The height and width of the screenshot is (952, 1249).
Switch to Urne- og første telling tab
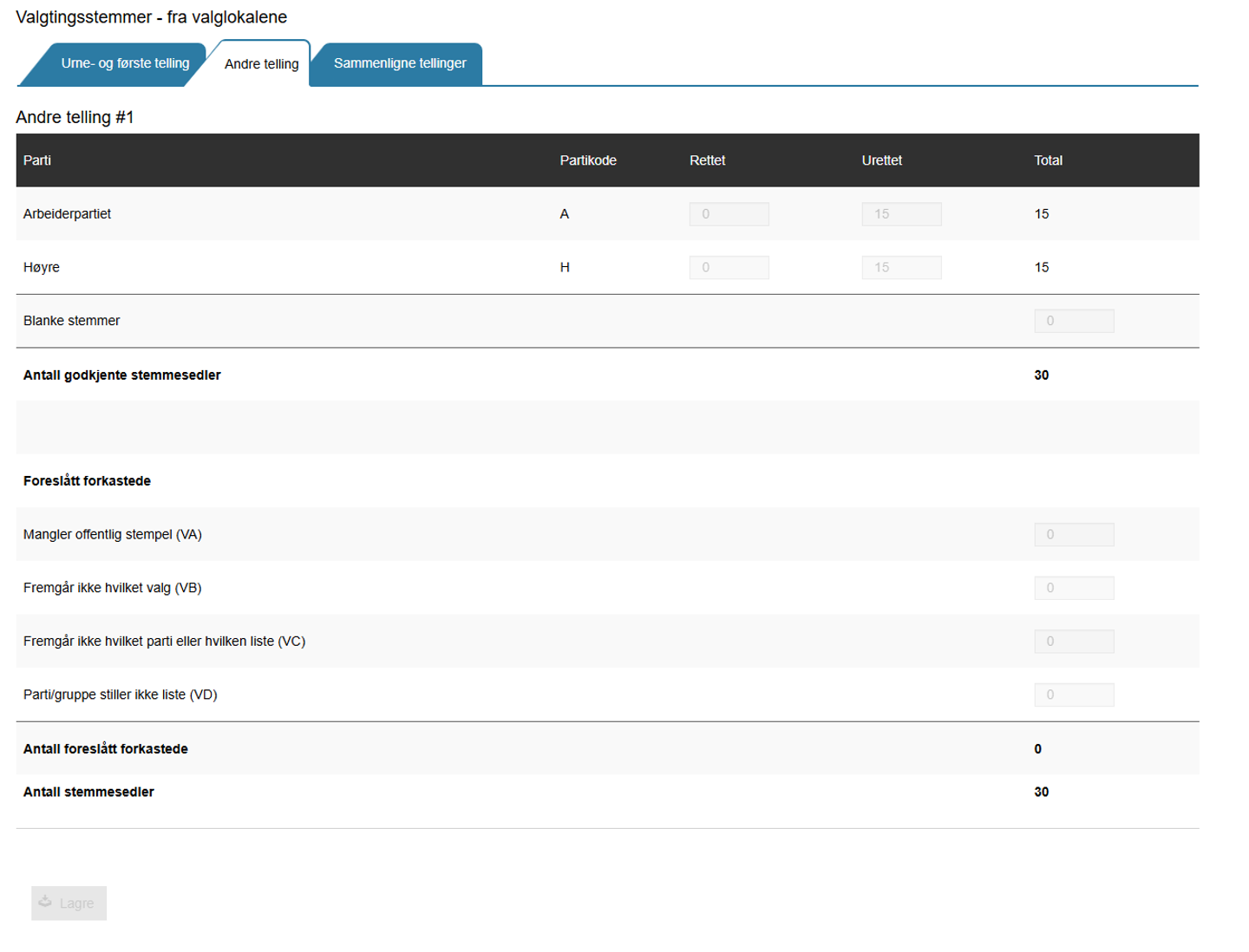coord(124,63)
